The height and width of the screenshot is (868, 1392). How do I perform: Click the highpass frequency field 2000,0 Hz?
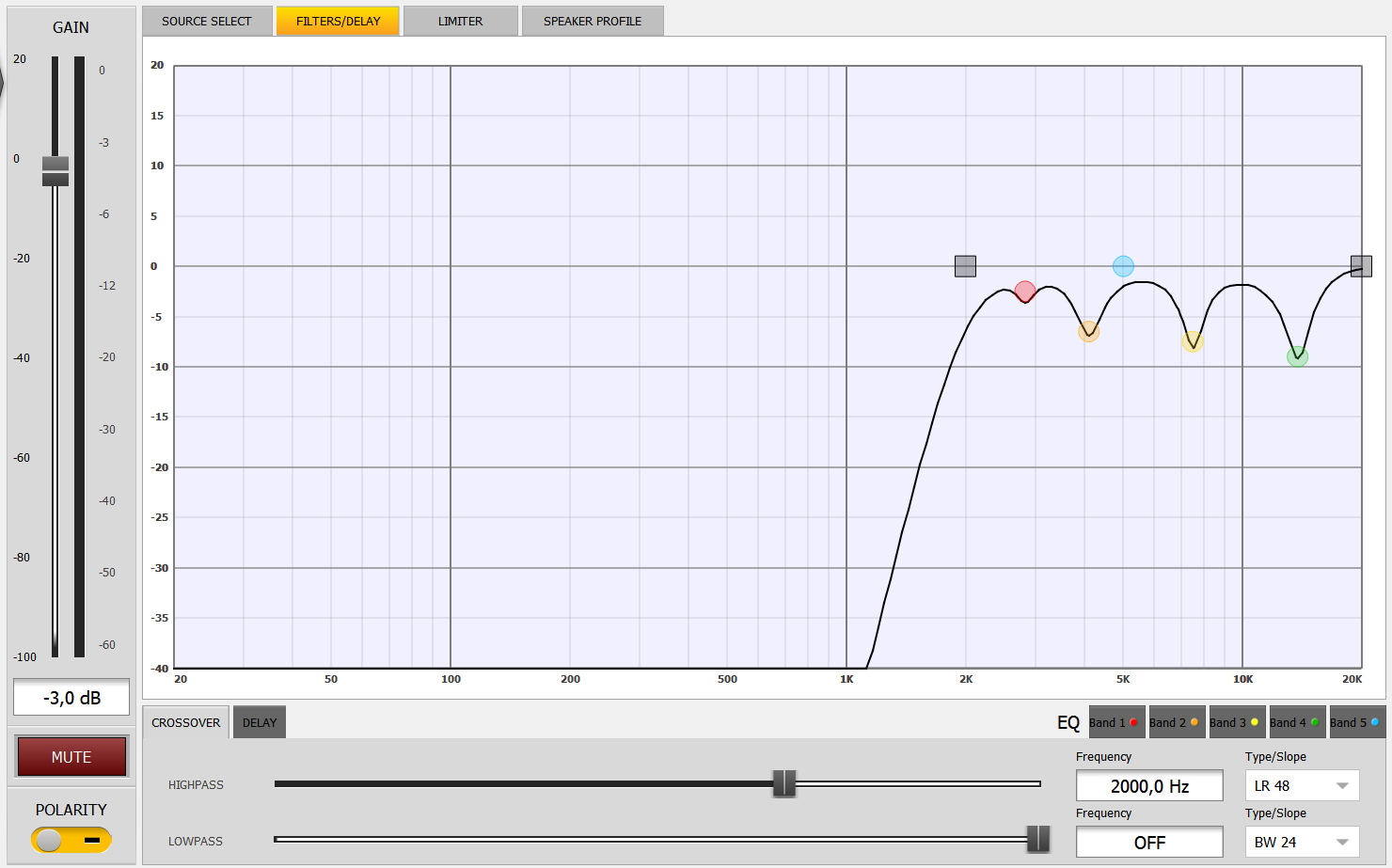tap(1149, 785)
